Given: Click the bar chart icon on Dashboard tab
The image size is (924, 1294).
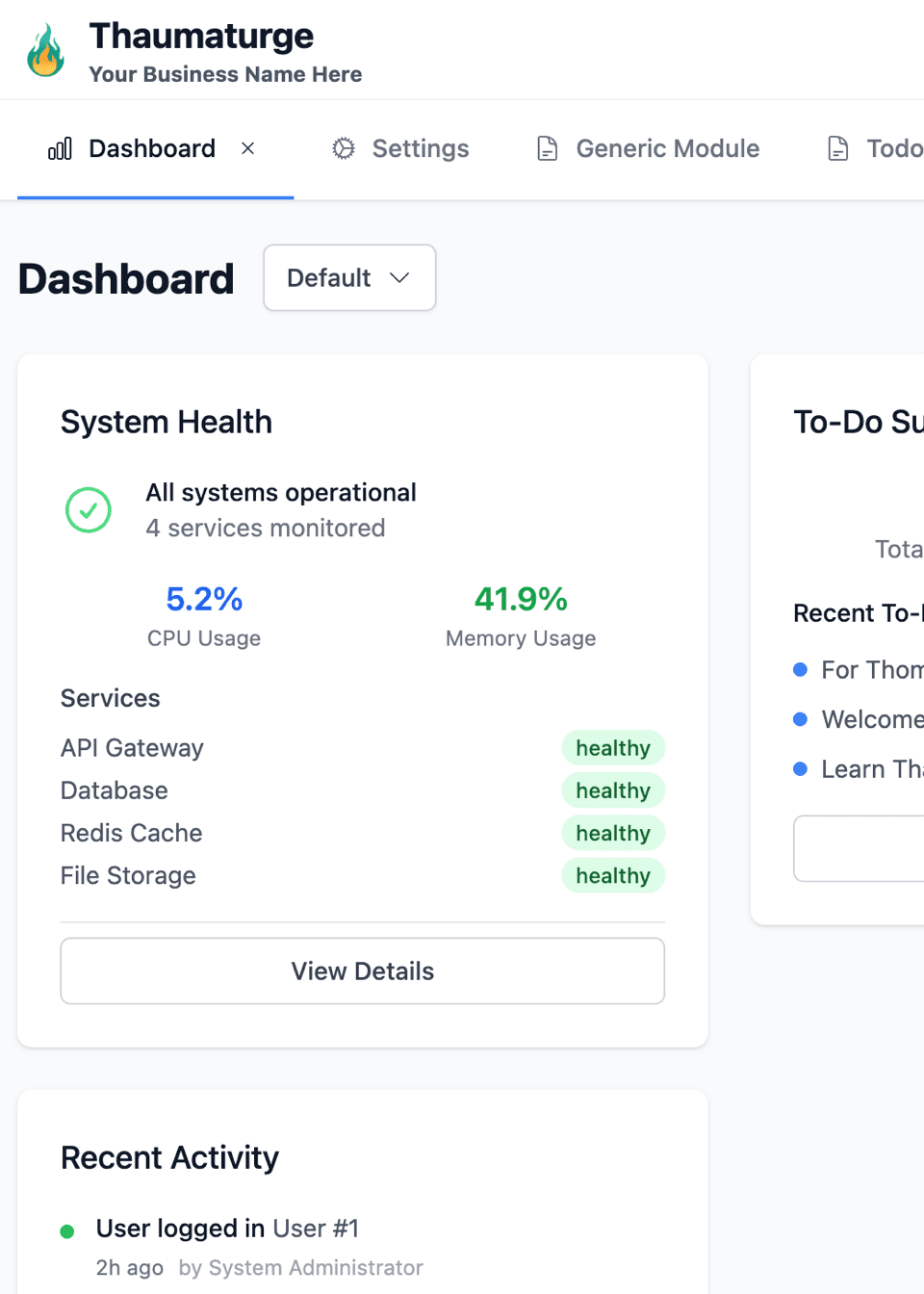Looking at the screenshot, I should point(60,148).
